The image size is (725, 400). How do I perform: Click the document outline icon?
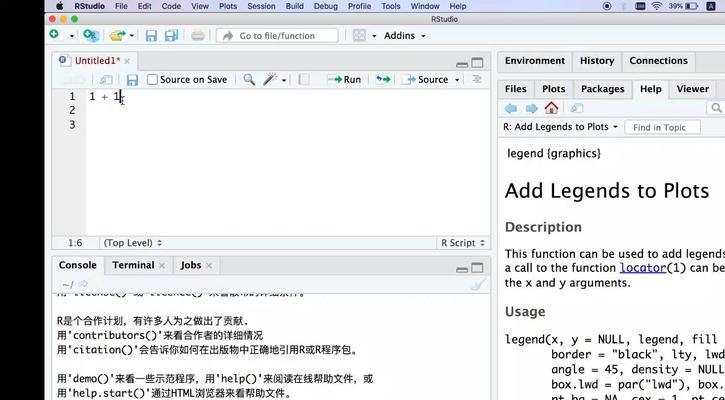pyautogui.click(x=477, y=79)
